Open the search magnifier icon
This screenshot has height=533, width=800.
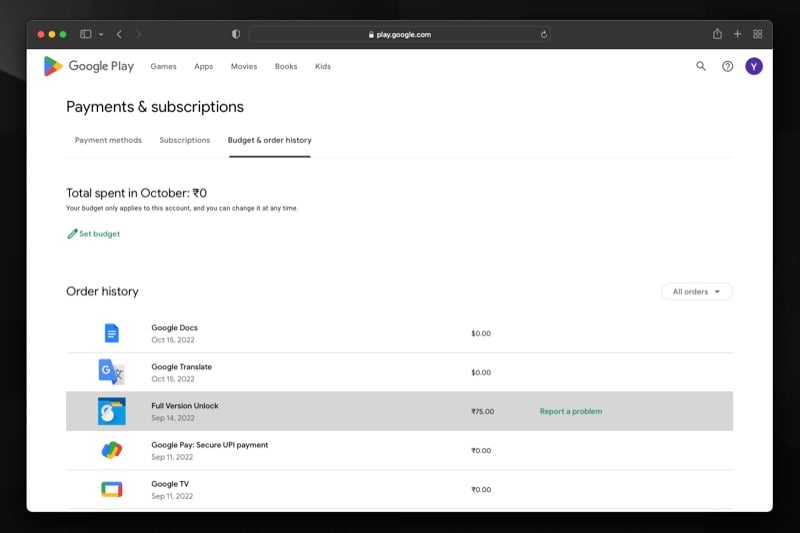click(x=701, y=66)
